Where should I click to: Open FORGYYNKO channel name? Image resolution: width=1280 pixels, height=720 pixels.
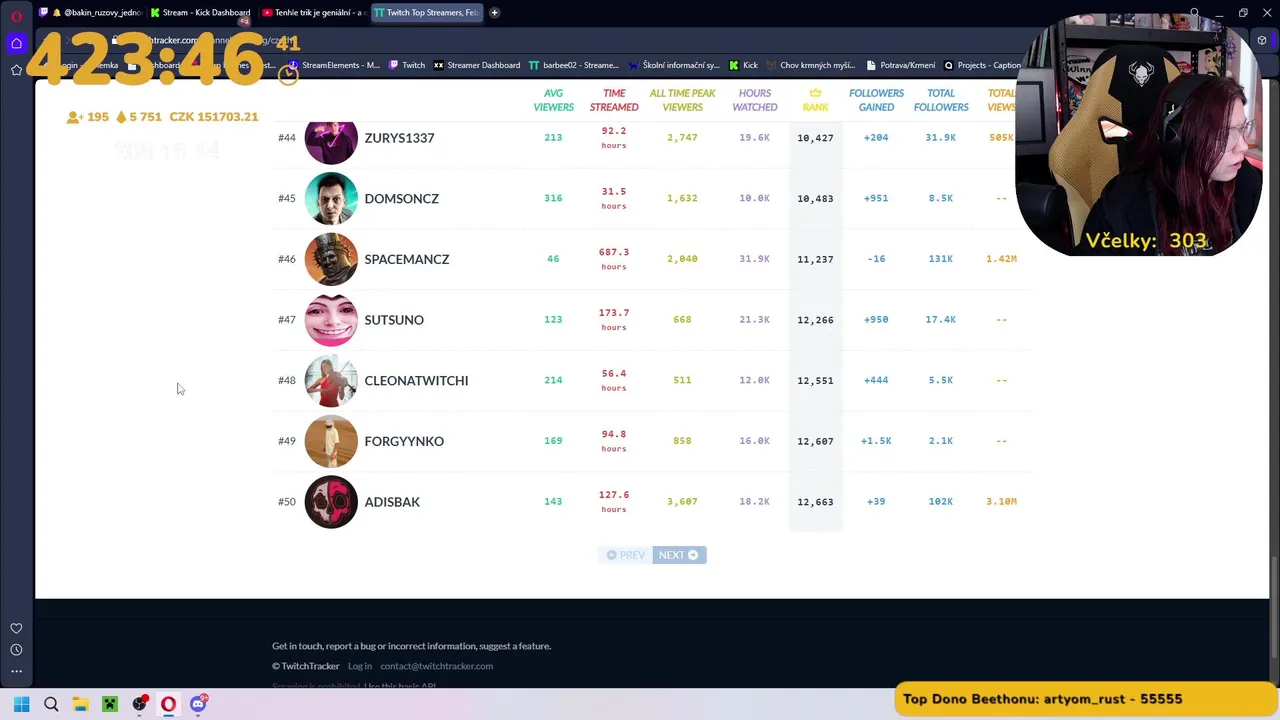pos(404,441)
